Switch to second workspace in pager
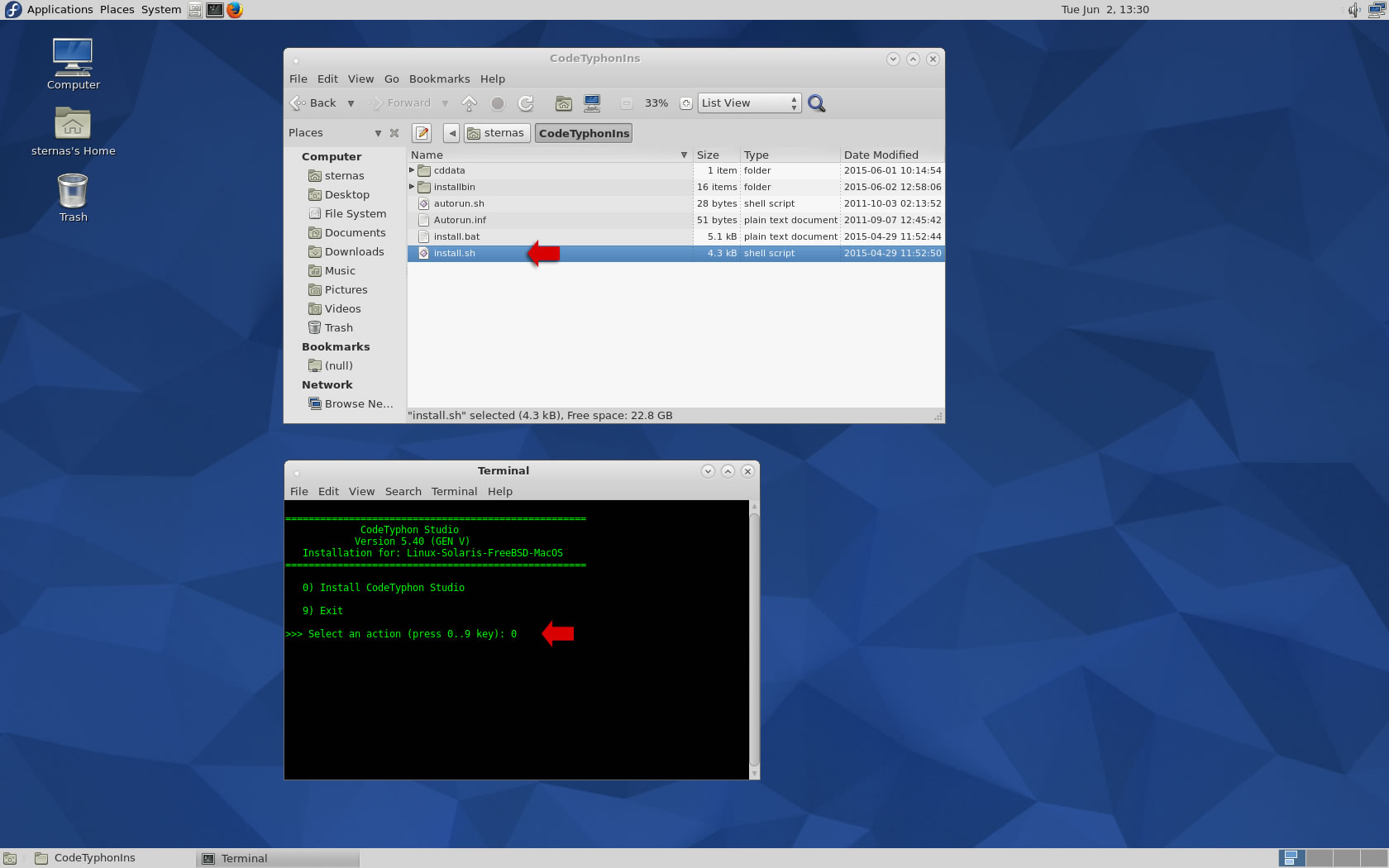 [x=1319, y=858]
